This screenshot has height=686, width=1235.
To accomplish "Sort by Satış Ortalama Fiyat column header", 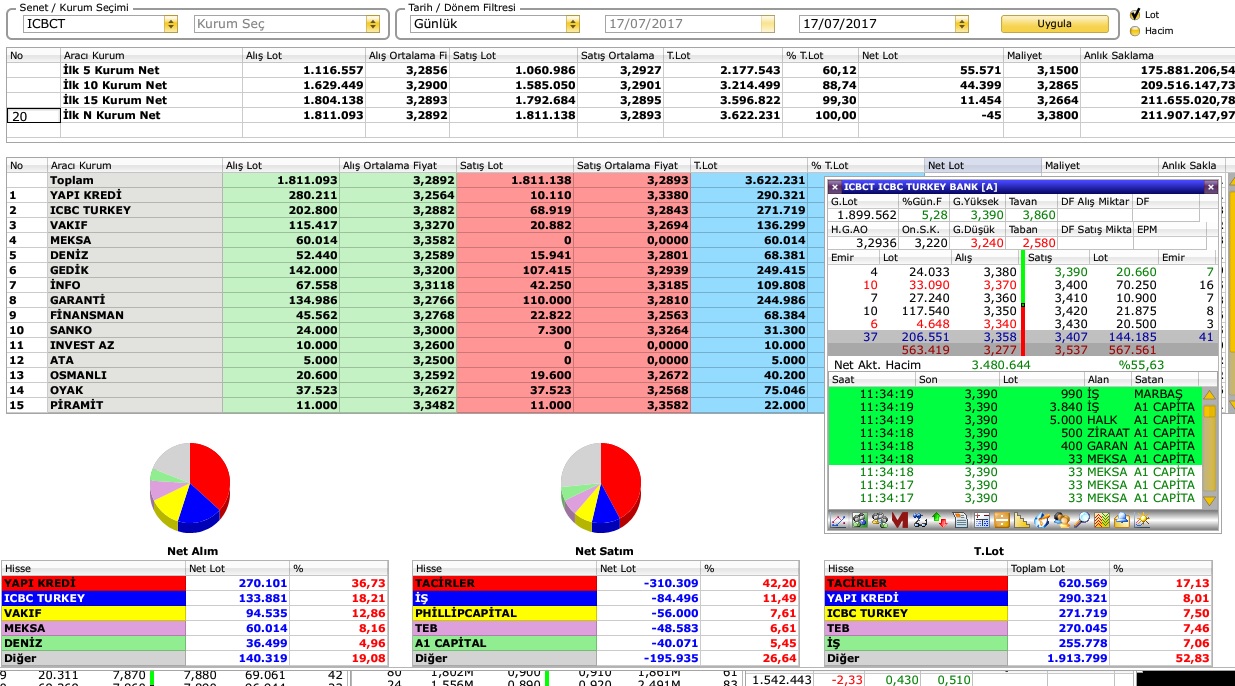I will pyautogui.click(x=633, y=165).
